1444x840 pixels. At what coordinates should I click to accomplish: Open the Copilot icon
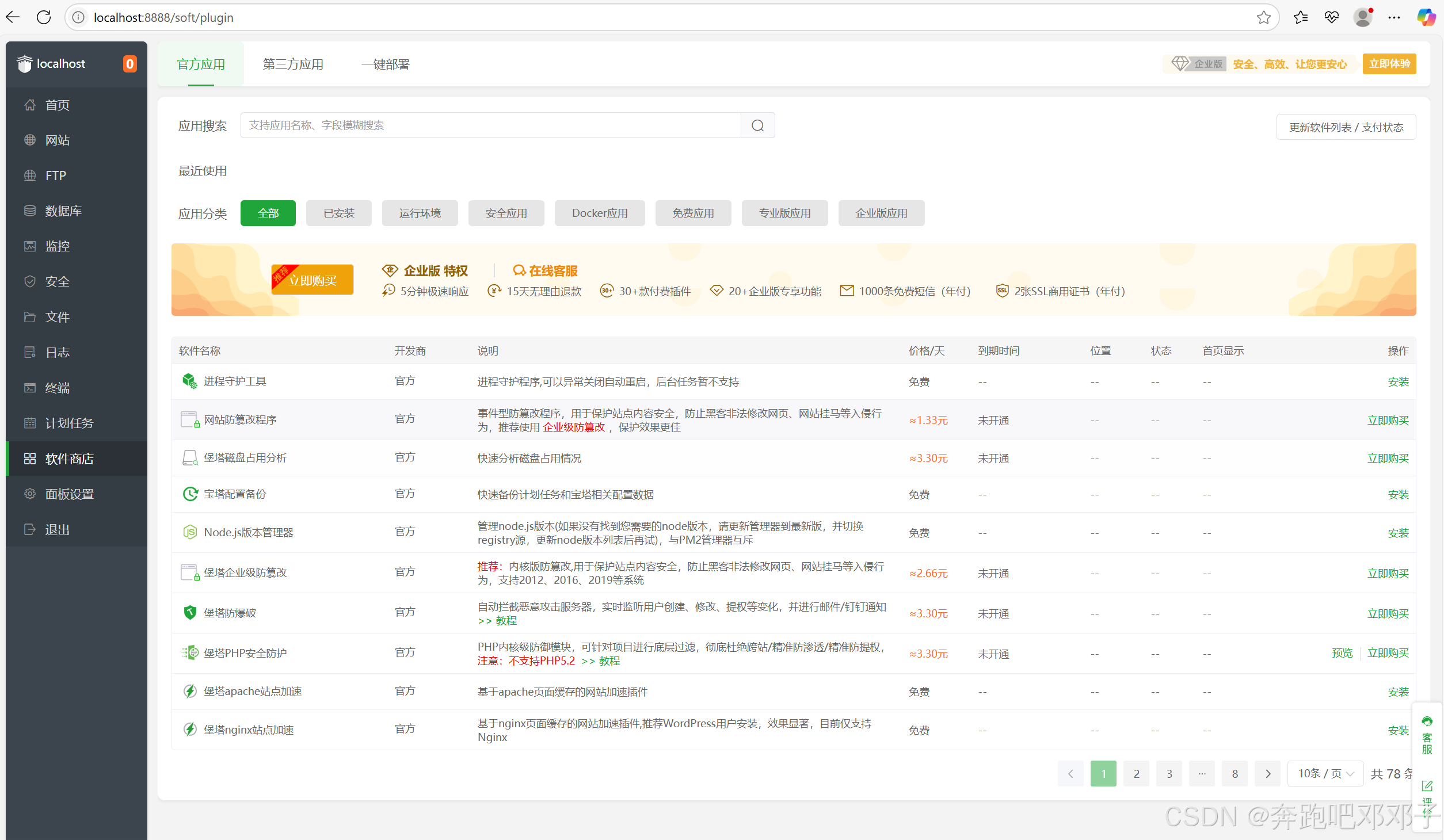click(1426, 17)
